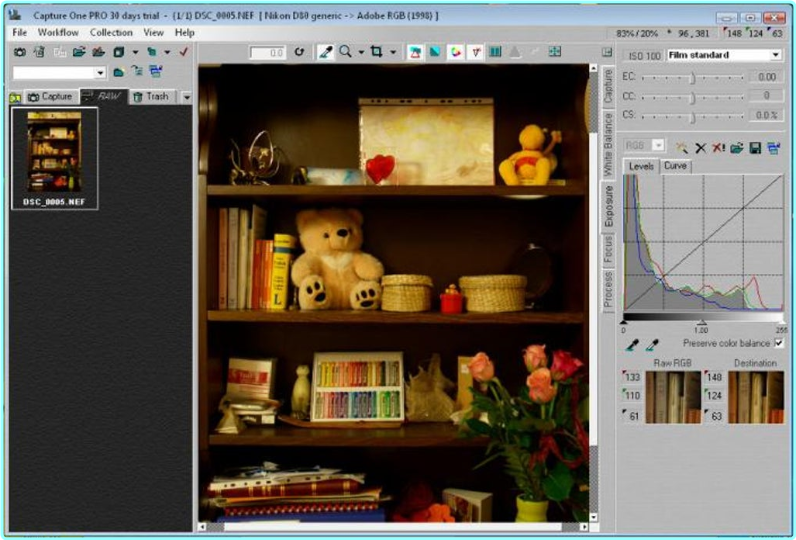
Task: Switch to the Curve tab
Action: point(675,166)
